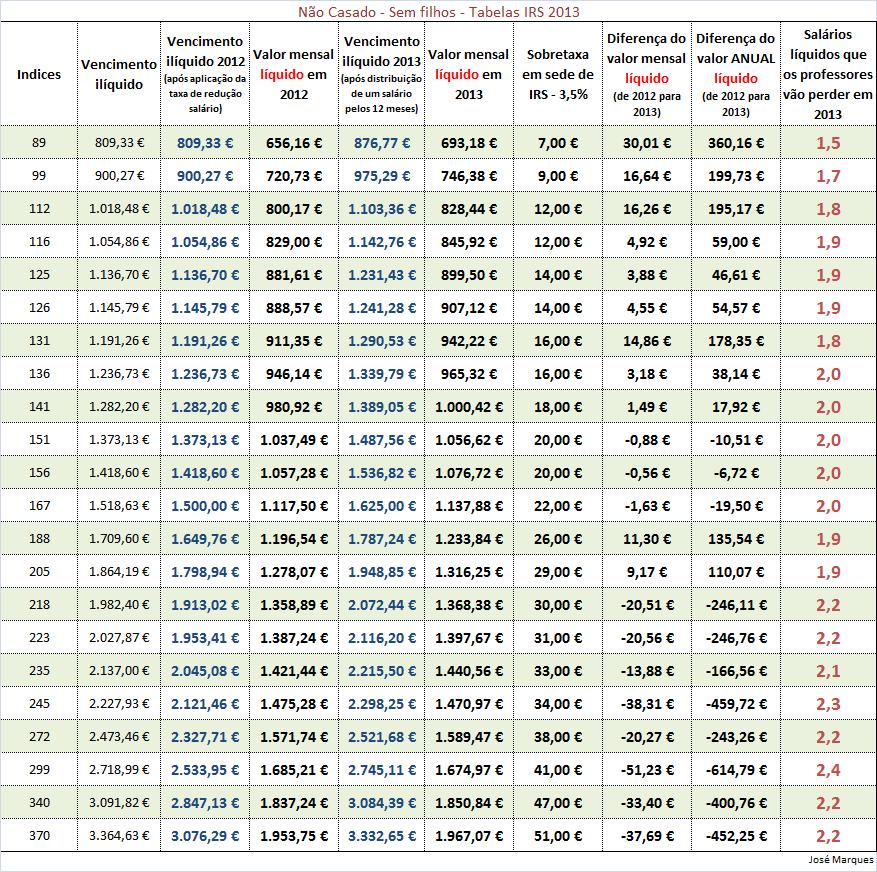The width and height of the screenshot is (877, 872).
Task: Select the cell -246,11 €
Action: coord(735,605)
